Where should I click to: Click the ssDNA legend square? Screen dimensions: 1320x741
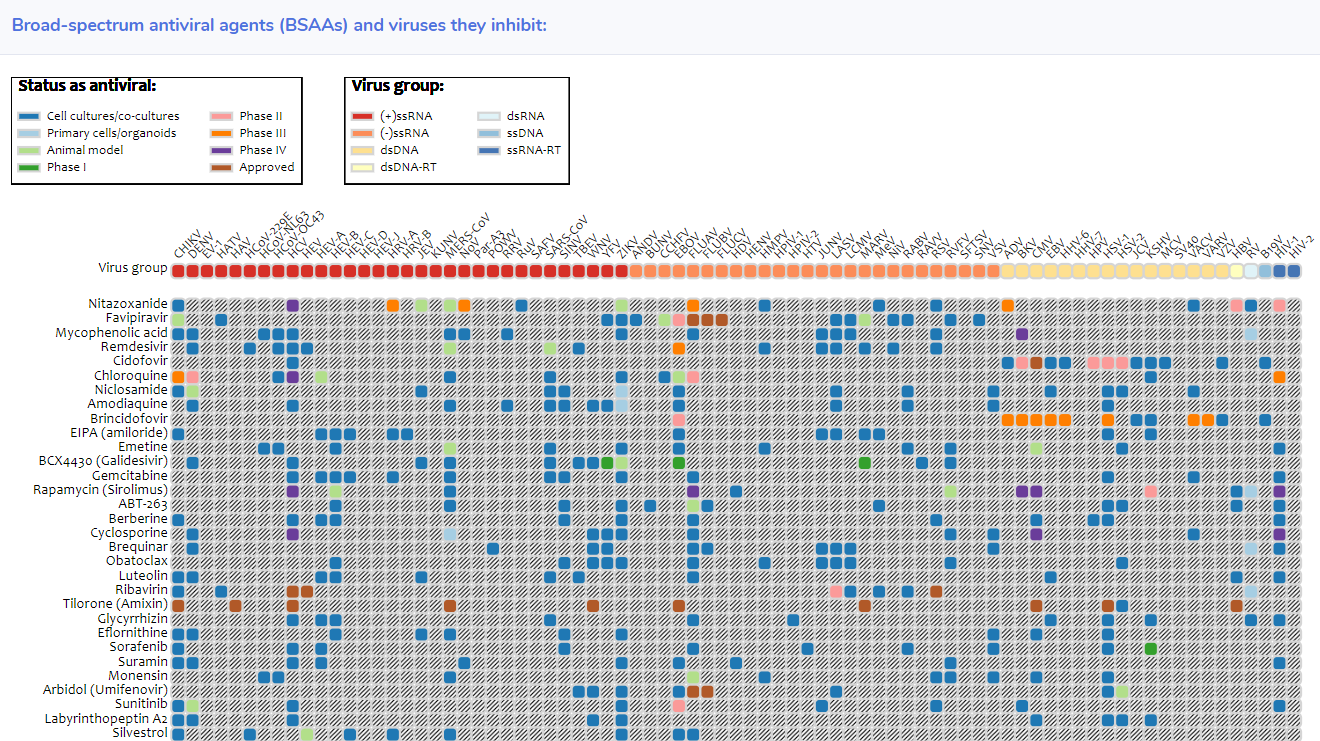[489, 132]
